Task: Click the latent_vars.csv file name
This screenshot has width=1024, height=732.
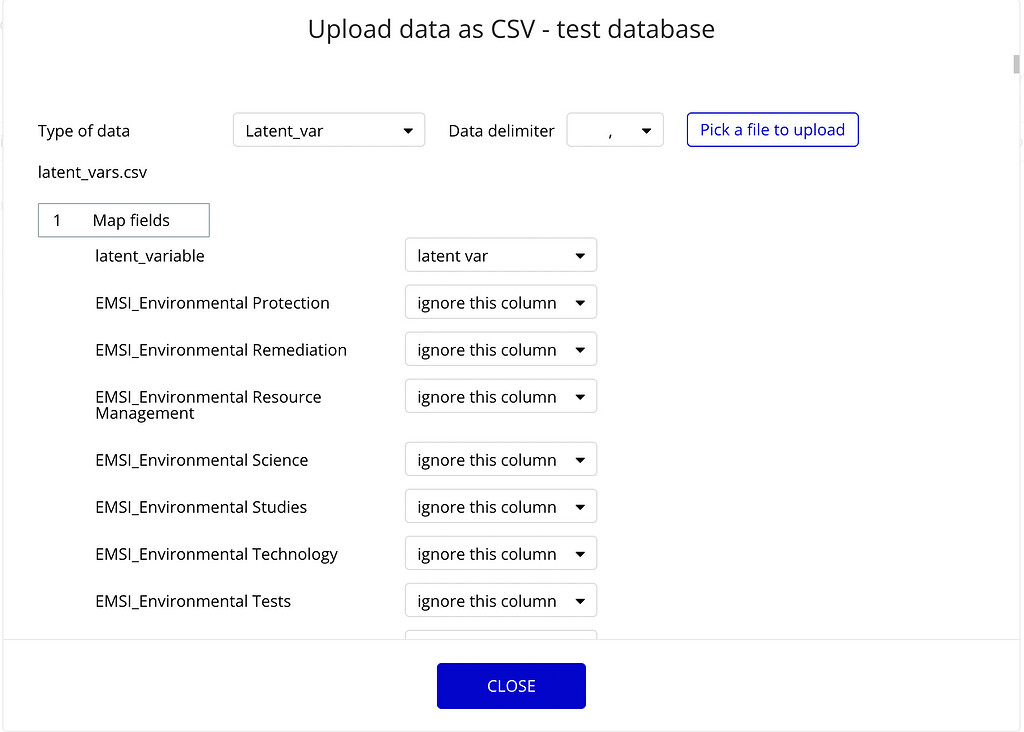Action: [92, 172]
